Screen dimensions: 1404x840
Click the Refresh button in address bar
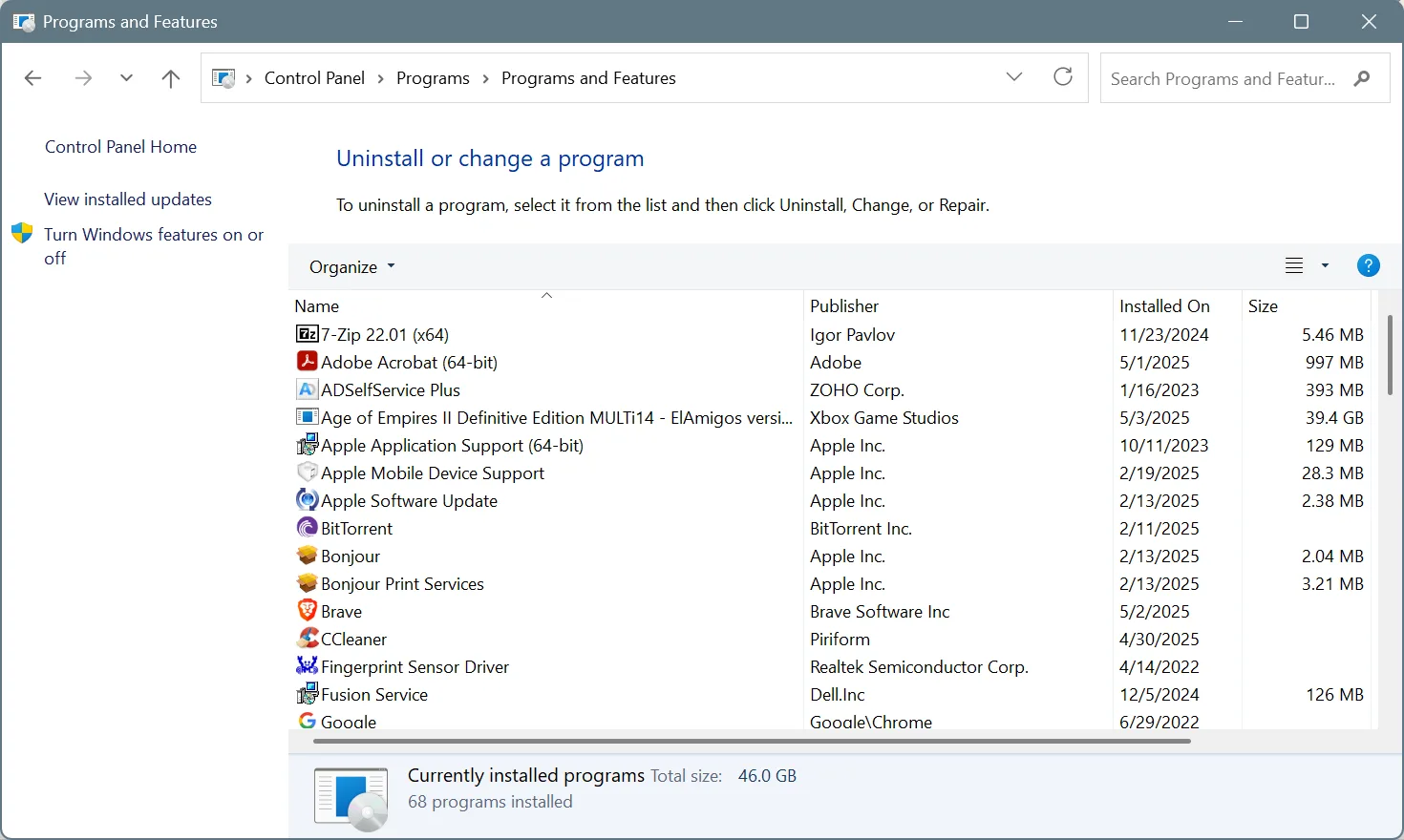(x=1063, y=77)
